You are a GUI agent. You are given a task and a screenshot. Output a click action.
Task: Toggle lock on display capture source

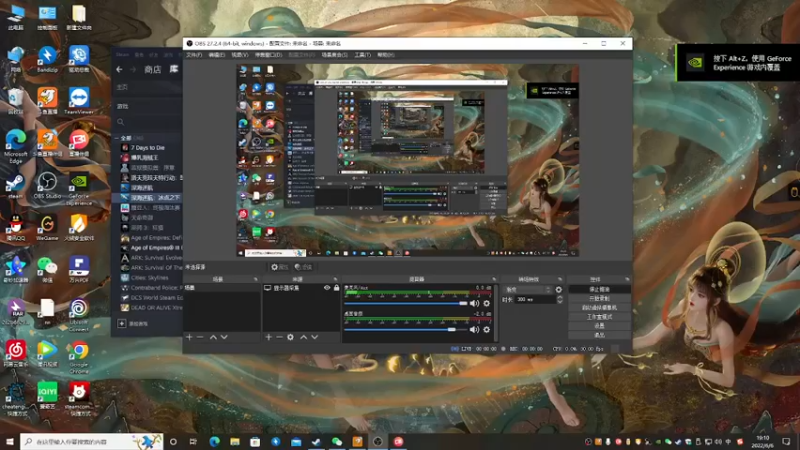336,288
